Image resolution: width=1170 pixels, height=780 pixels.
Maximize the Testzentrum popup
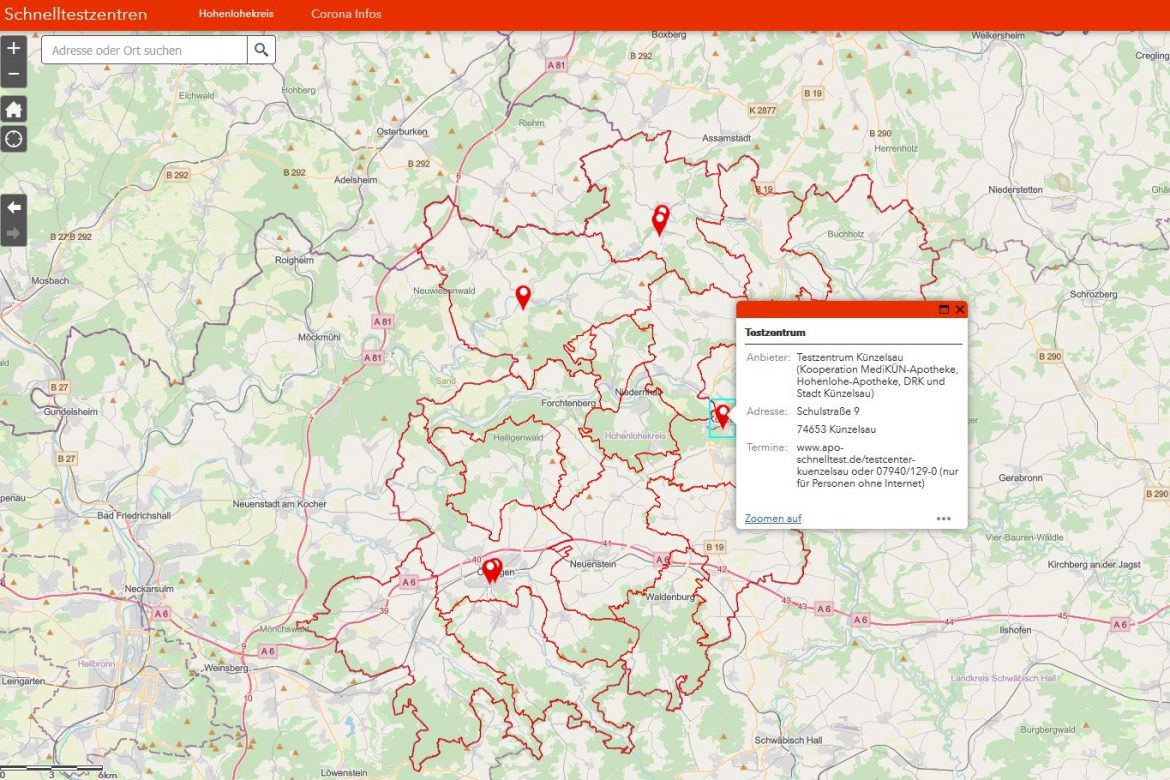(943, 310)
